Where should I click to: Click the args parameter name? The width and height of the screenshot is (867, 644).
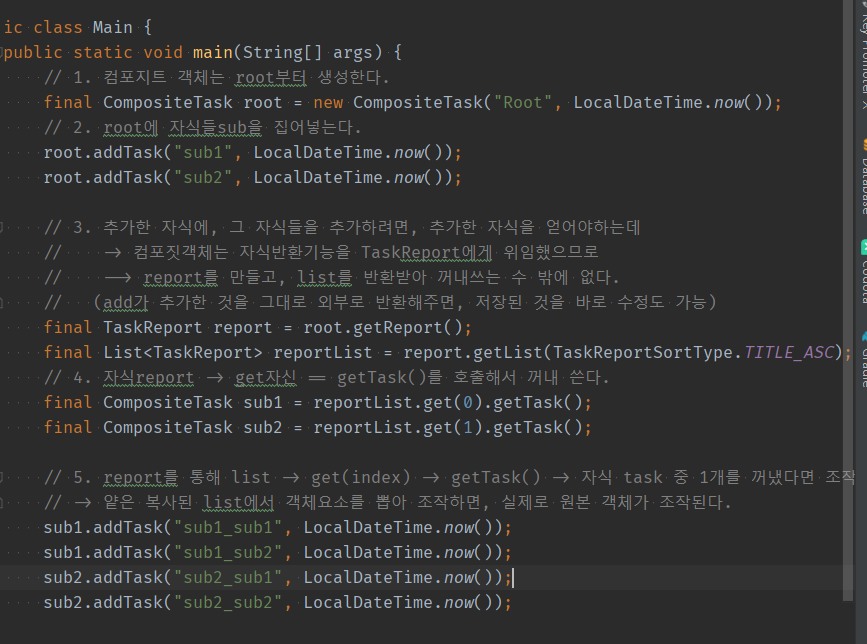[x=353, y=53]
